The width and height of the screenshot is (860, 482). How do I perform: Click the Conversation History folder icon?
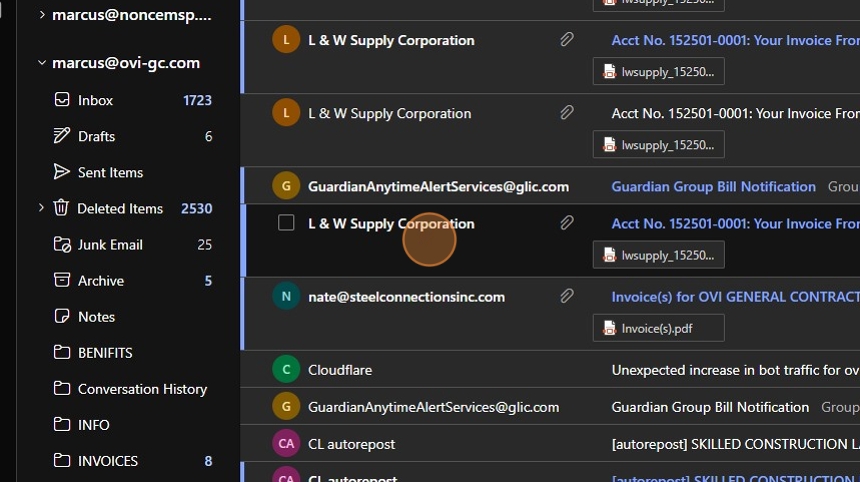point(62,388)
